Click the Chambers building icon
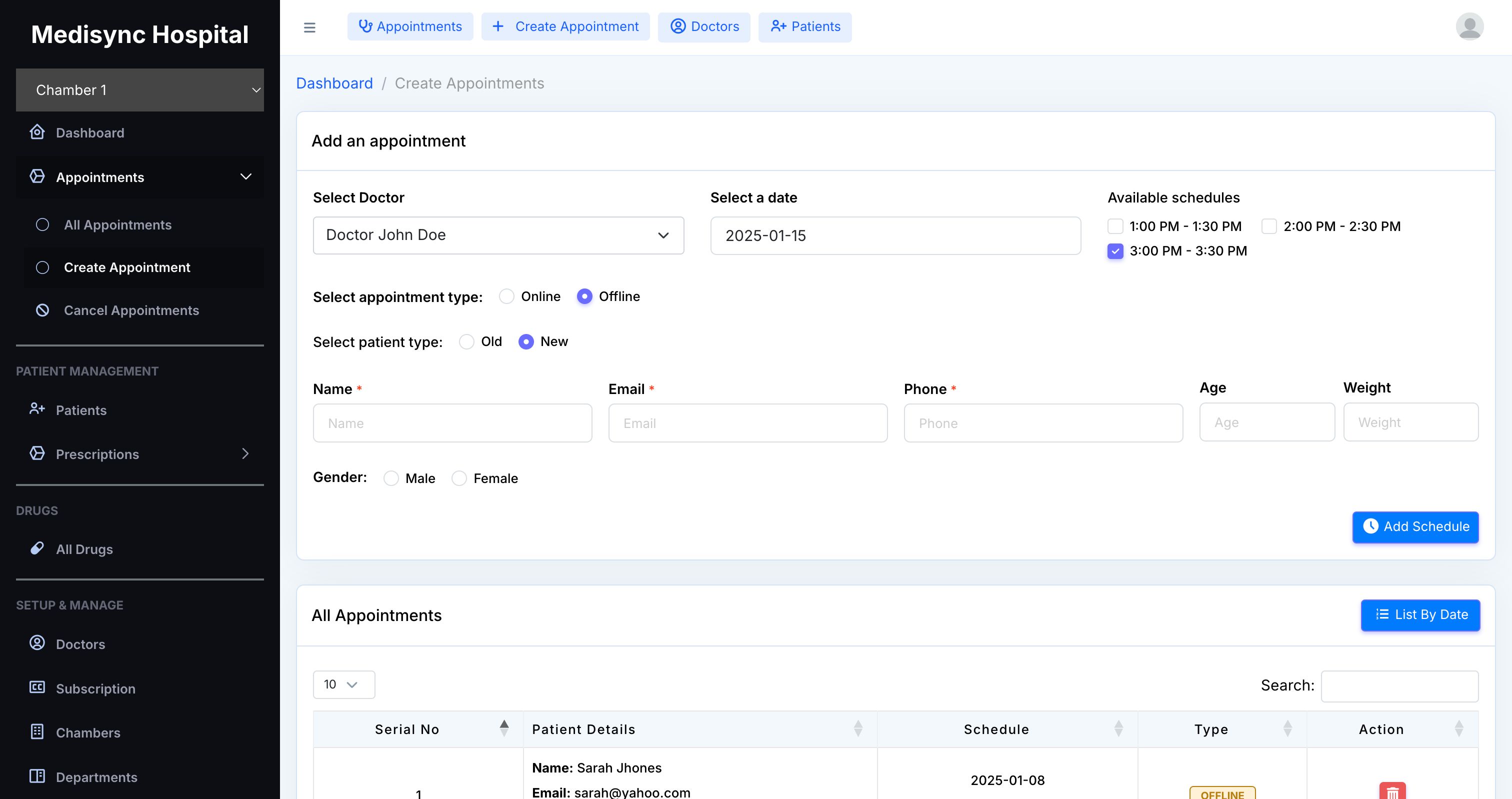 [x=37, y=731]
